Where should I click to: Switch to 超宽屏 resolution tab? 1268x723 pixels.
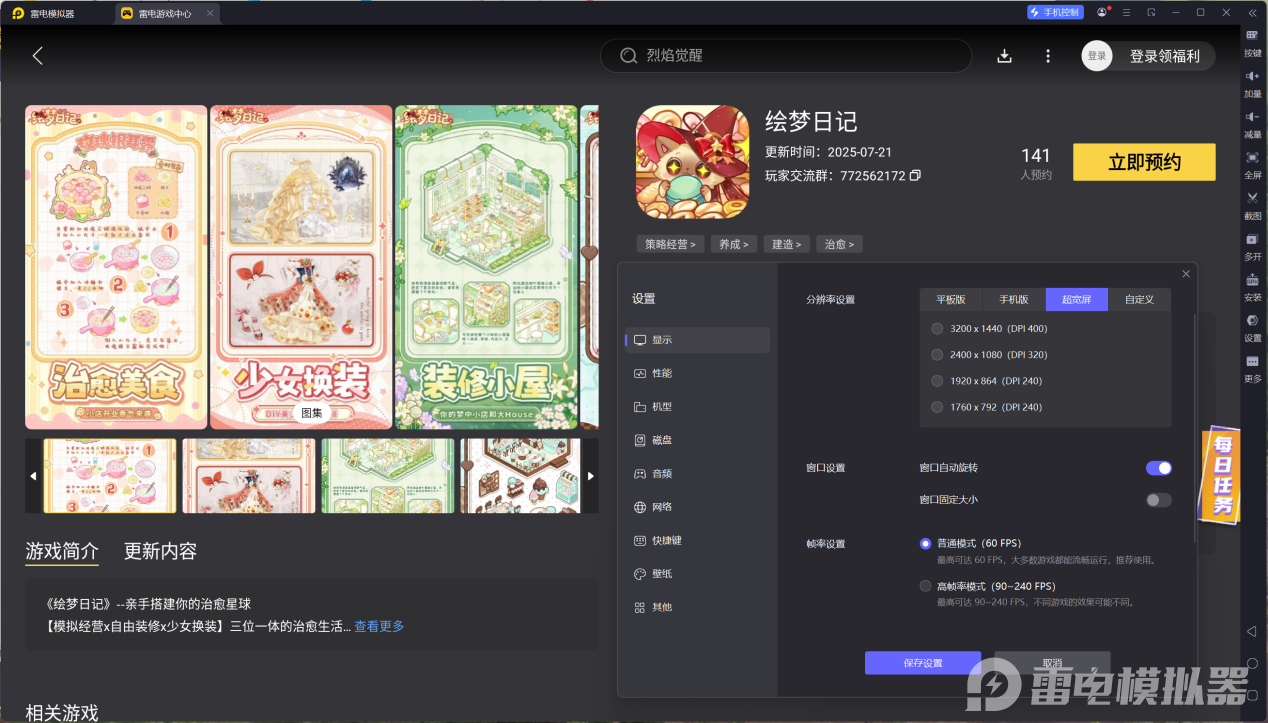click(x=1077, y=299)
